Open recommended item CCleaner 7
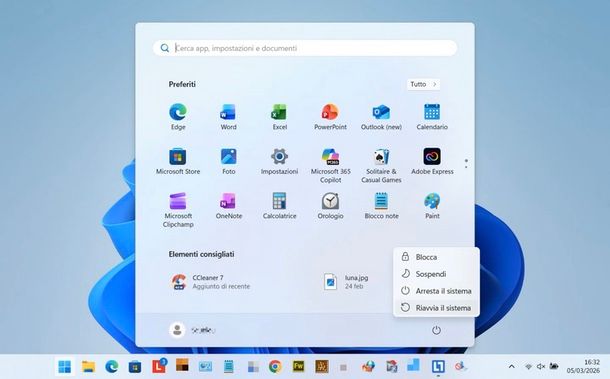The image size is (610, 379). [x=212, y=282]
